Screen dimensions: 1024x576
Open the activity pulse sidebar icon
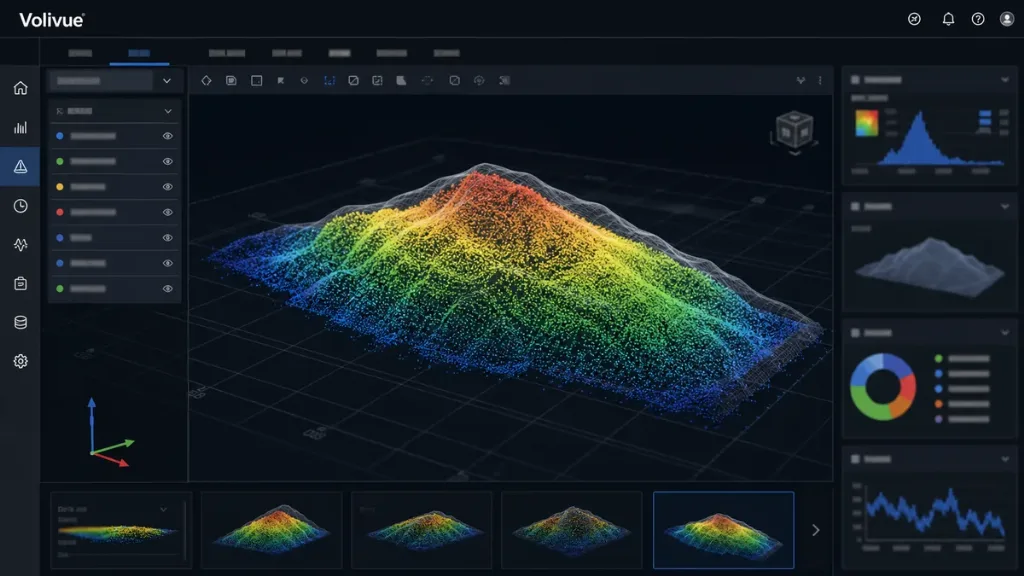20,244
